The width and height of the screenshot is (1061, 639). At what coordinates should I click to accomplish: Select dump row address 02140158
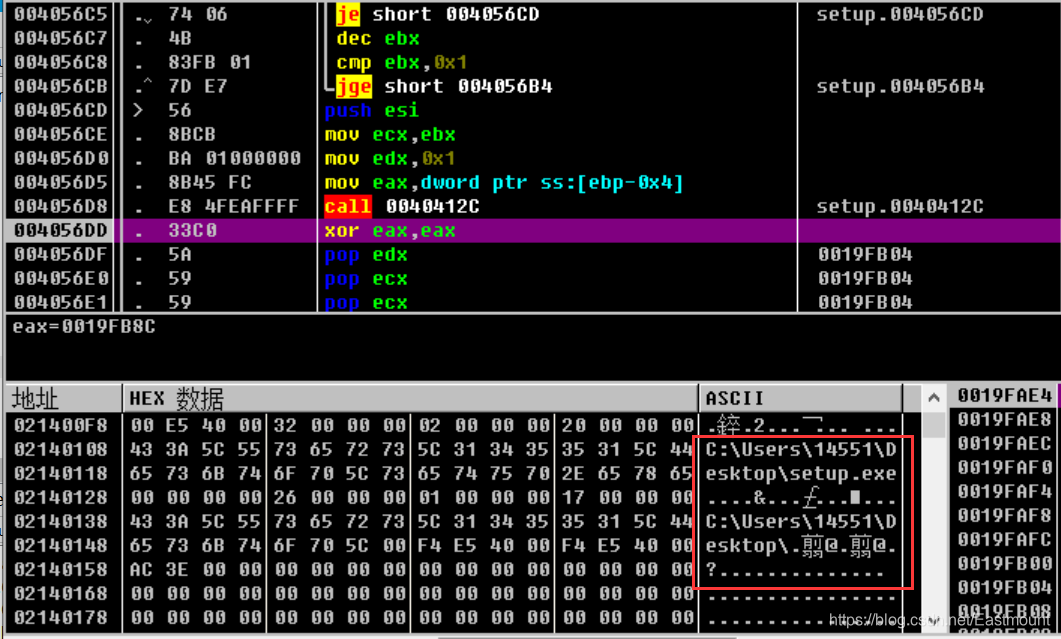tap(60, 570)
